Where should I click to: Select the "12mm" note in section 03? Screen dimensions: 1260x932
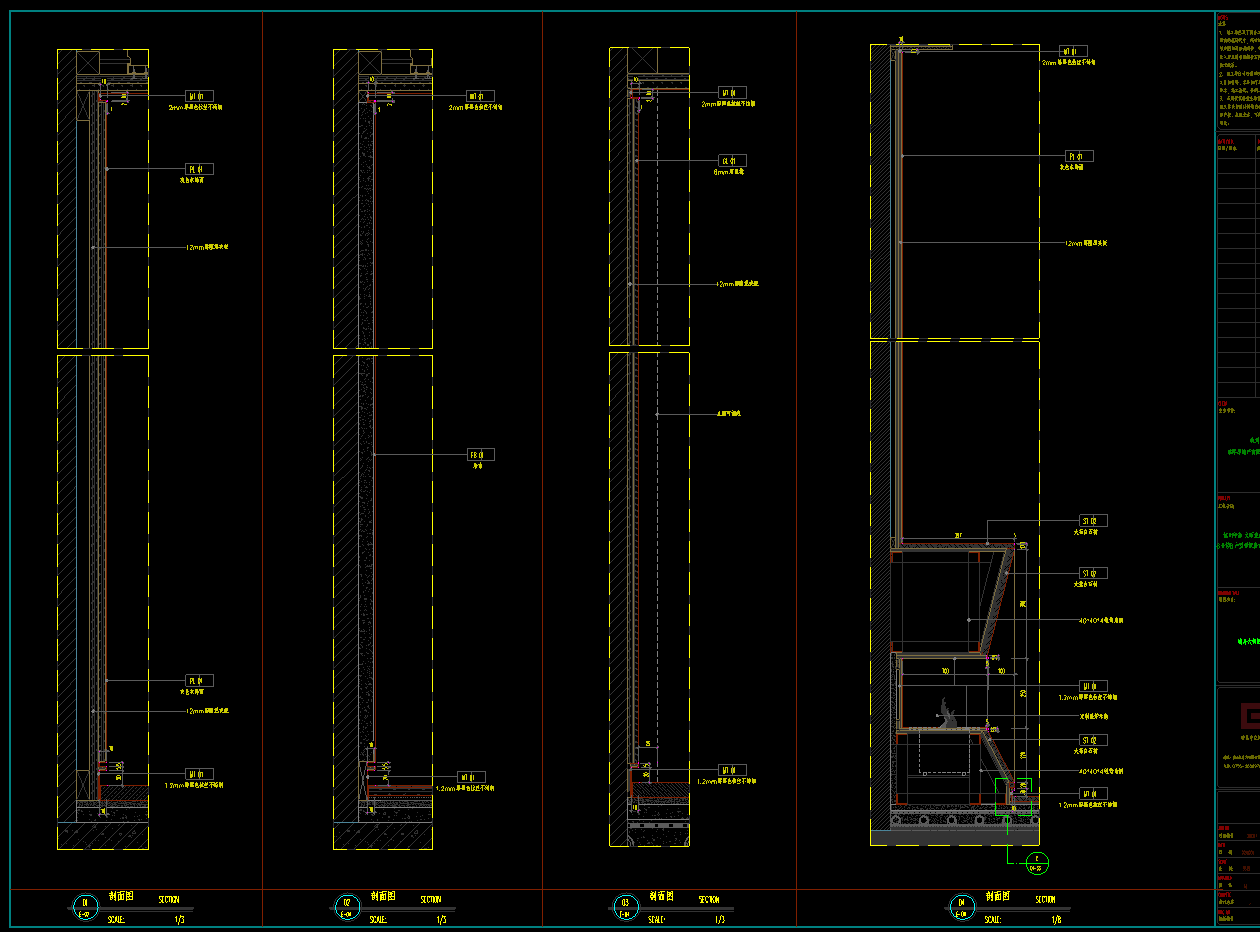point(738,284)
